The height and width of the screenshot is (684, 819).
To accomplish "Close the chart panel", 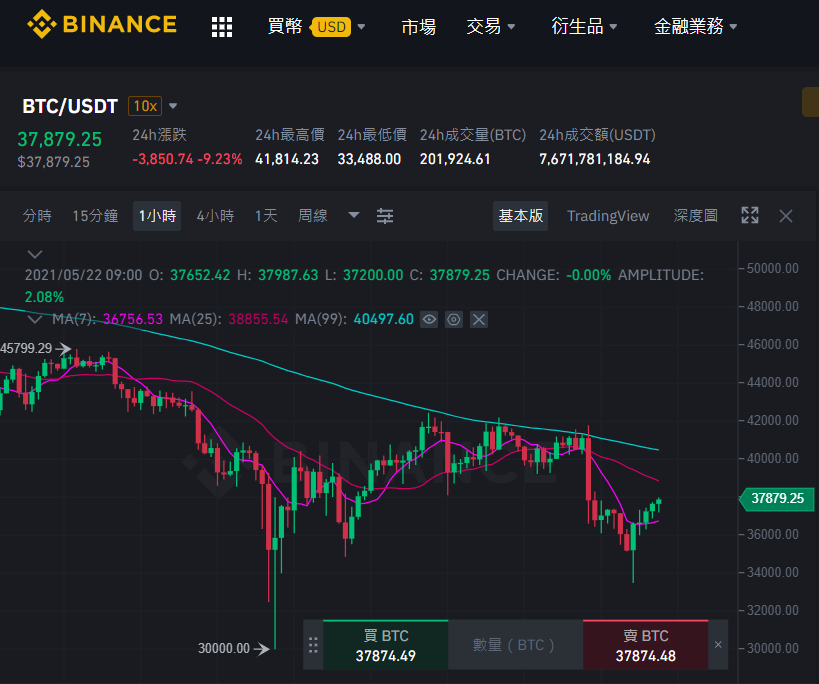I will pos(786,216).
